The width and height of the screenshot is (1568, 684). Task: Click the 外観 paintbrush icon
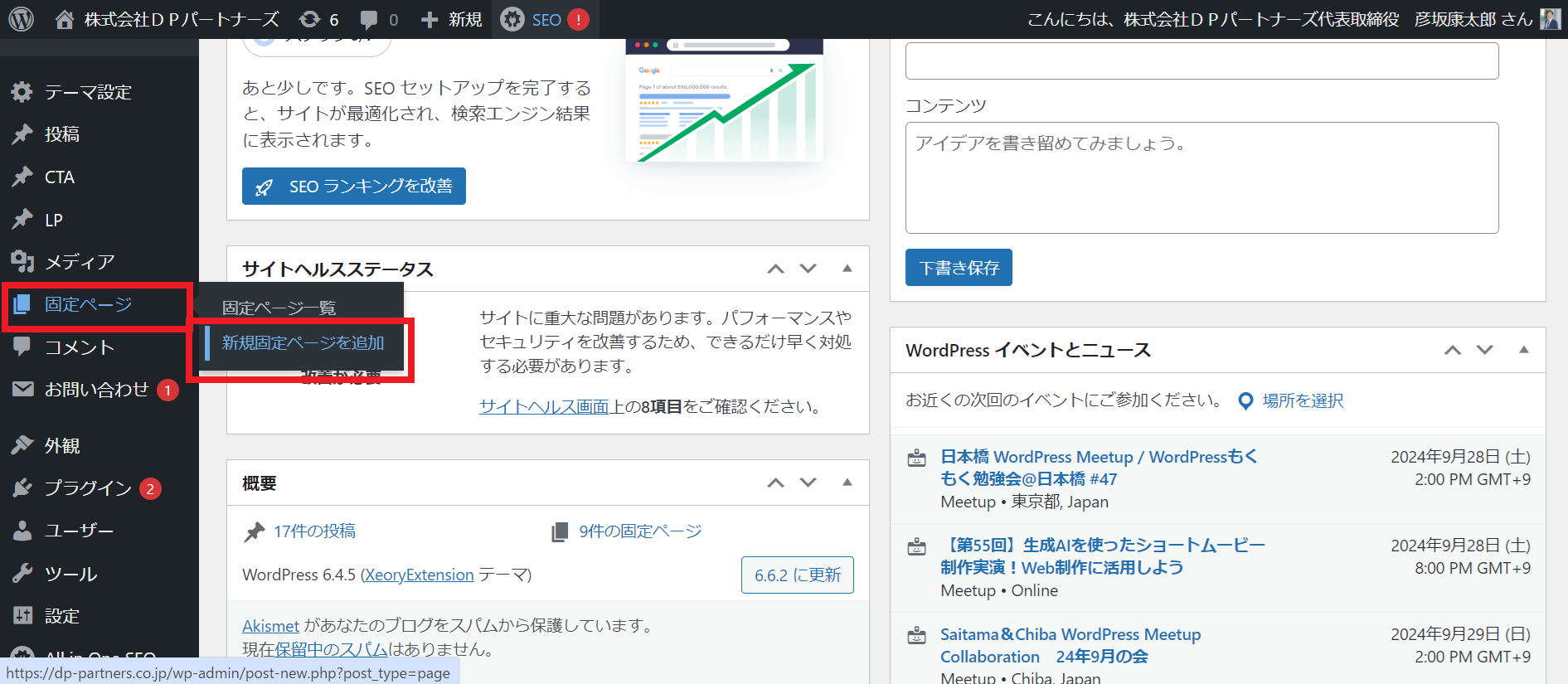[x=22, y=445]
